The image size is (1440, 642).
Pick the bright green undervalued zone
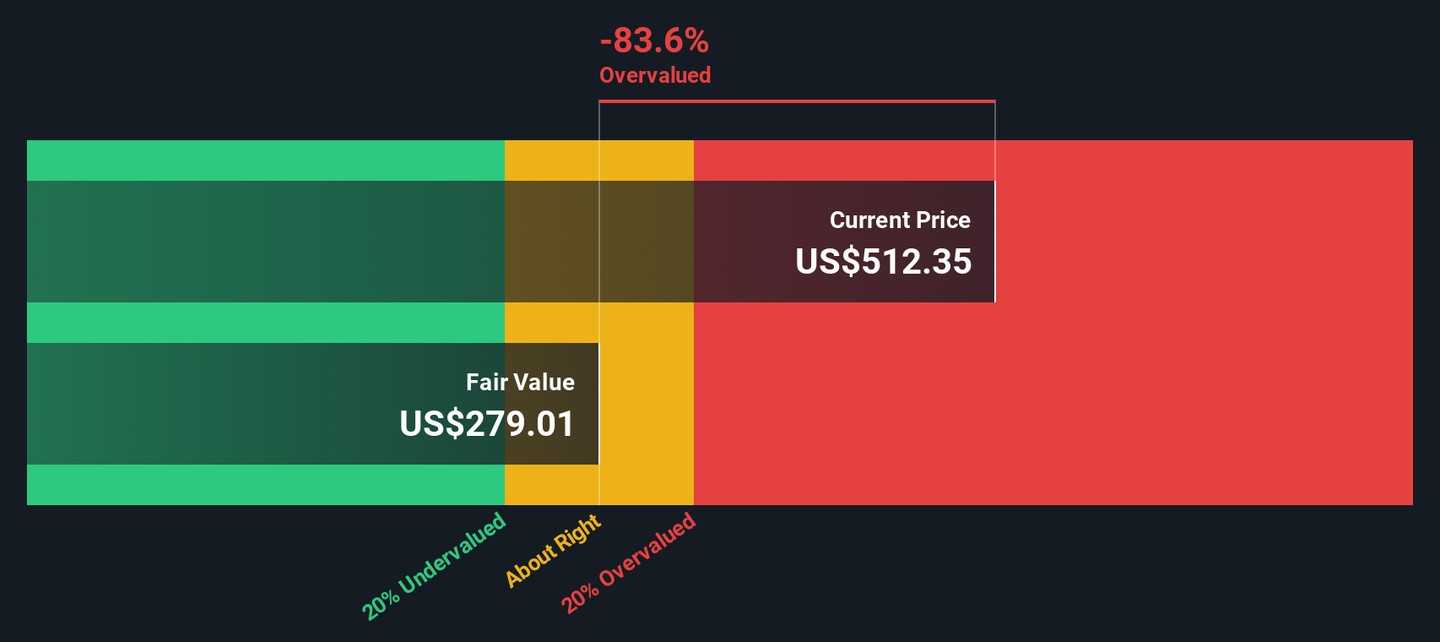[265, 160]
